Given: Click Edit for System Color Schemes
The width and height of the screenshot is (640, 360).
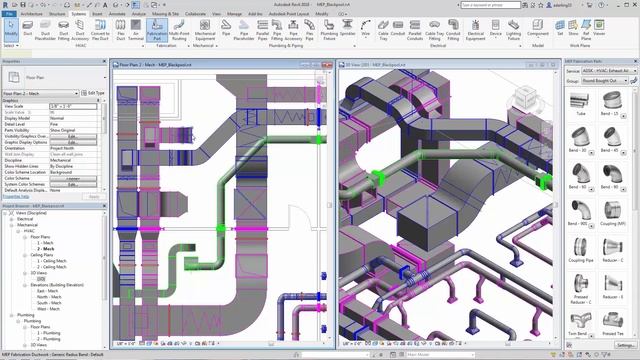Looking at the screenshot, I should pos(73,184).
